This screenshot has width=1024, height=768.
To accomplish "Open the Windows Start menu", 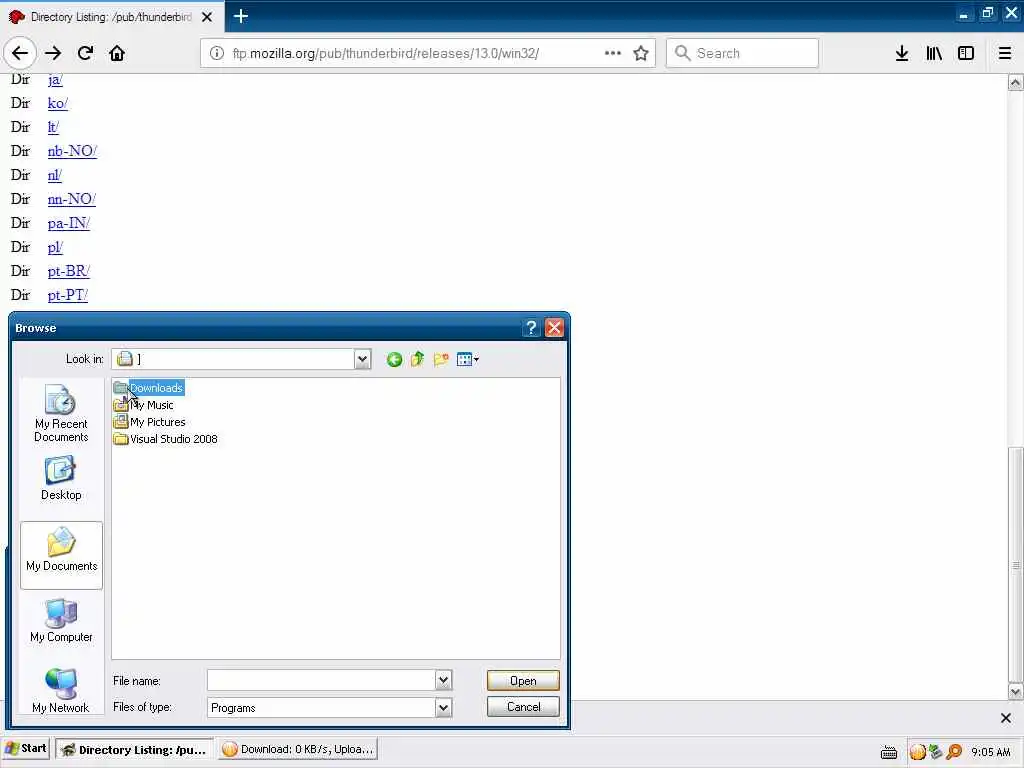I will [x=26, y=749].
